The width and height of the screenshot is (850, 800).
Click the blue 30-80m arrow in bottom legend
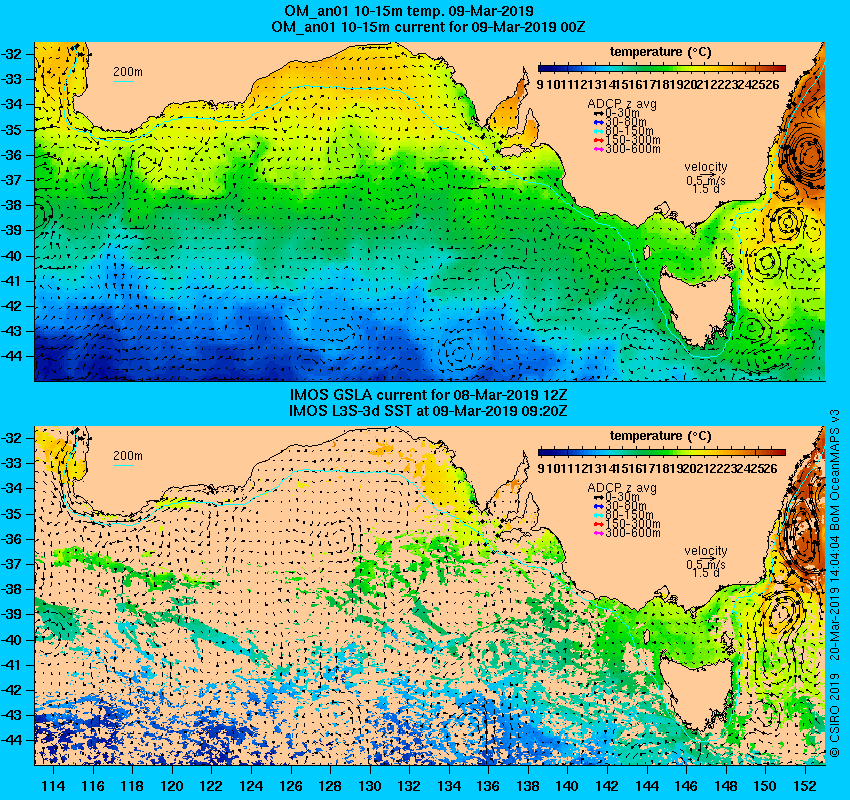598,506
